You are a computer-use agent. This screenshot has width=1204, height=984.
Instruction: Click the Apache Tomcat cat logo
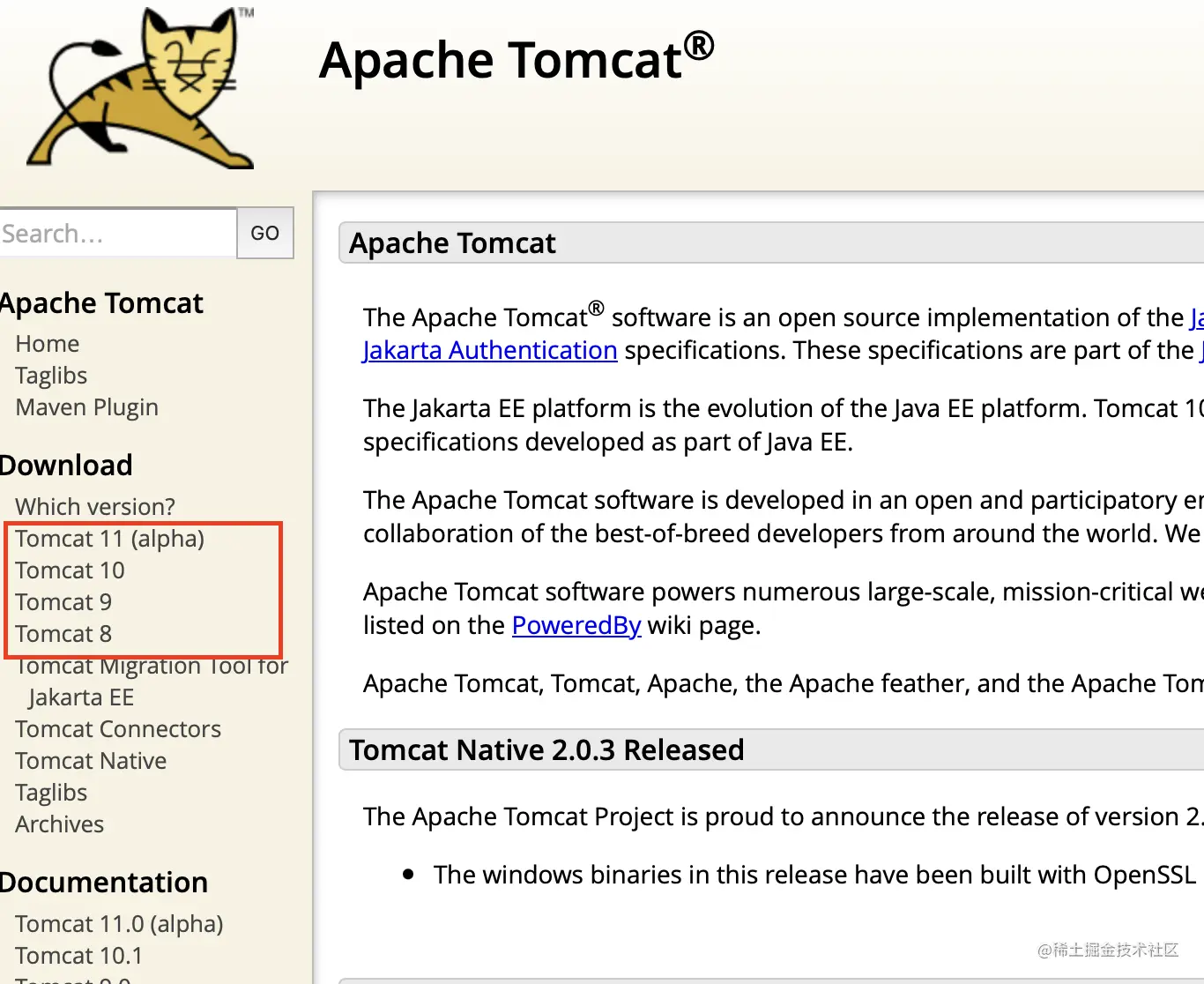coord(141,86)
